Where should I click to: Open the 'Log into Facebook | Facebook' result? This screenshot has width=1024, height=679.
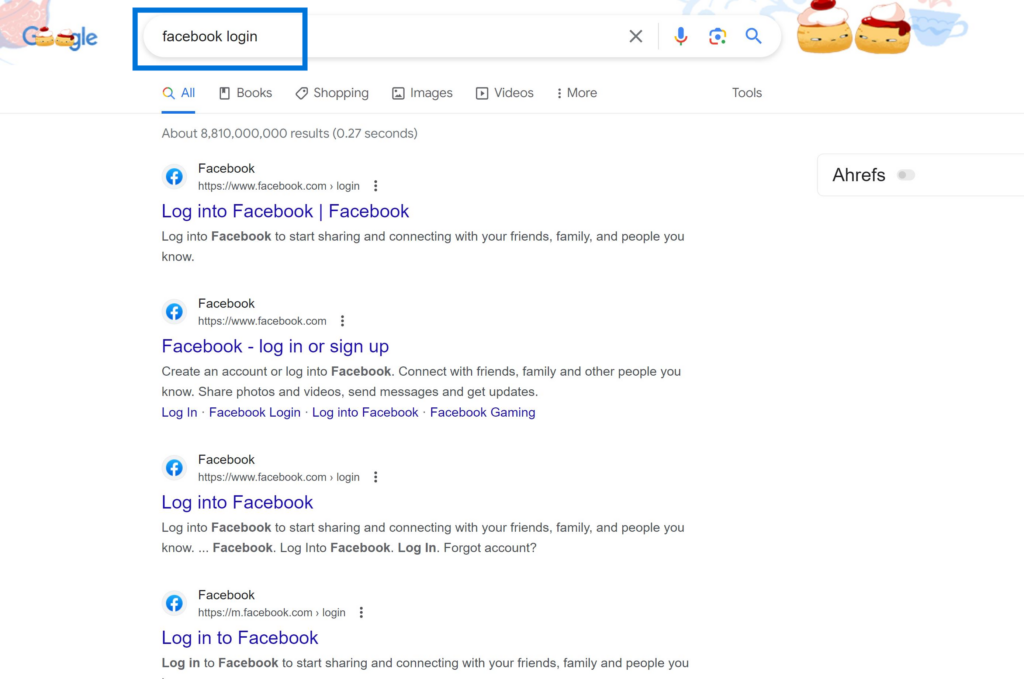pyautogui.click(x=285, y=211)
